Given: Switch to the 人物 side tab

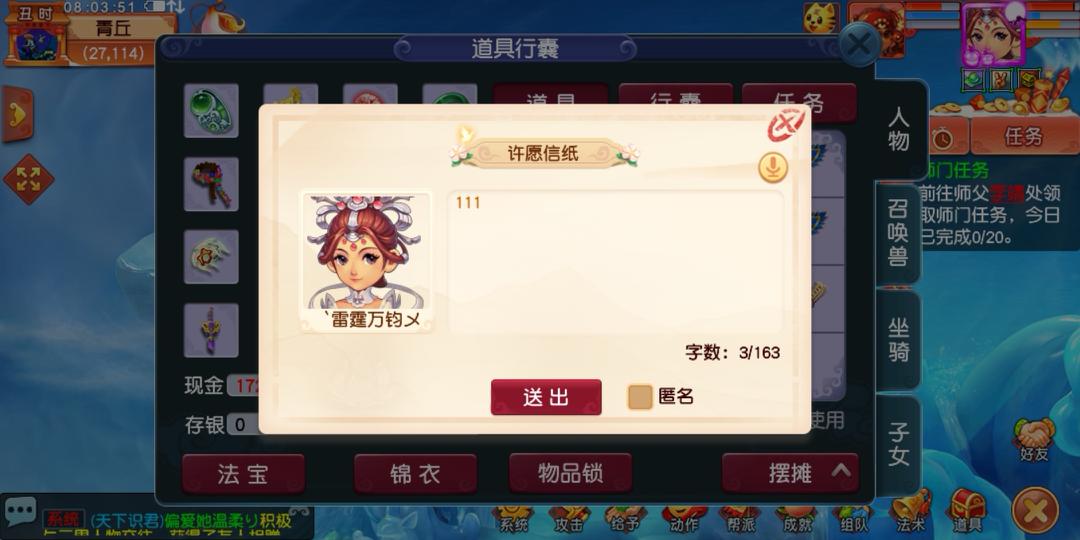Looking at the screenshot, I should pos(898,129).
